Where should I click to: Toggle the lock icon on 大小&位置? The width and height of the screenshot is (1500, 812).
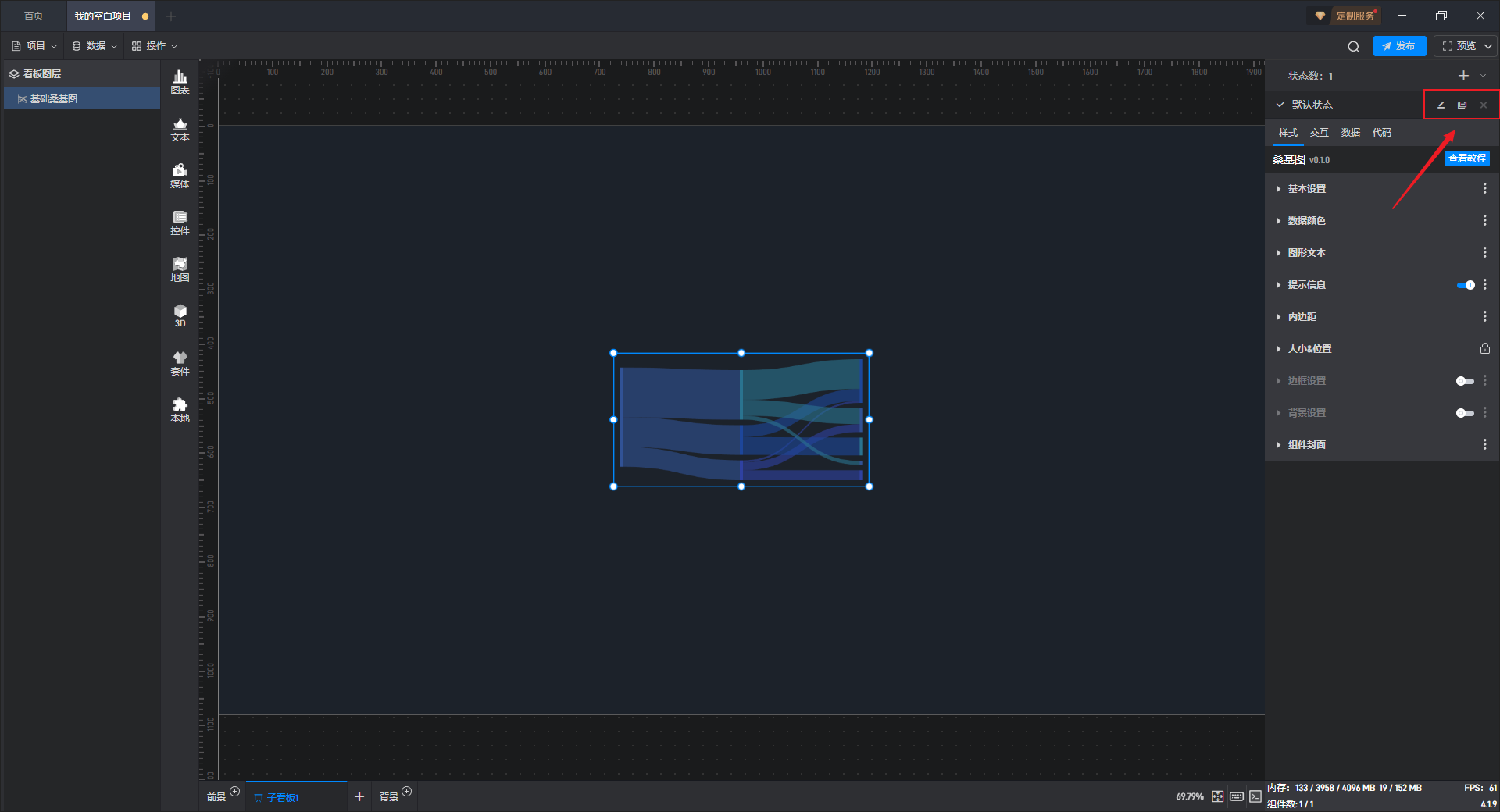(x=1484, y=349)
